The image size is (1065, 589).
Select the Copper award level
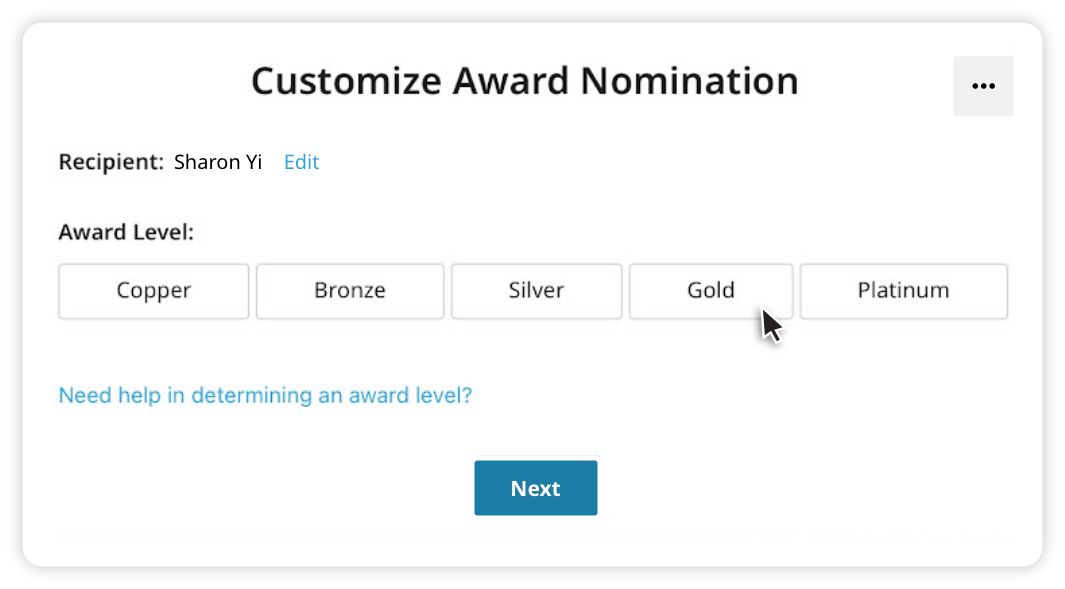click(153, 291)
